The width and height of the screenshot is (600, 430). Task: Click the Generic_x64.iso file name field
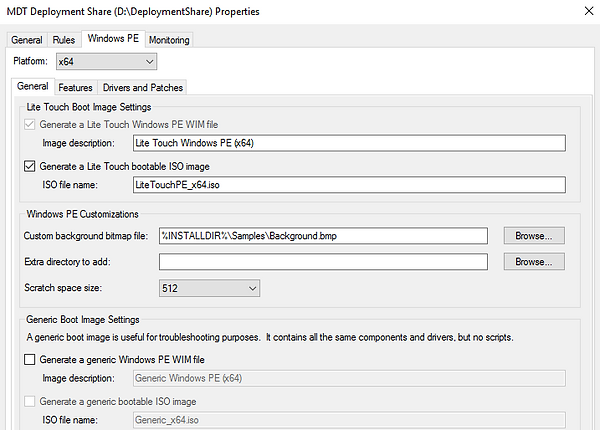click(349, 420)
